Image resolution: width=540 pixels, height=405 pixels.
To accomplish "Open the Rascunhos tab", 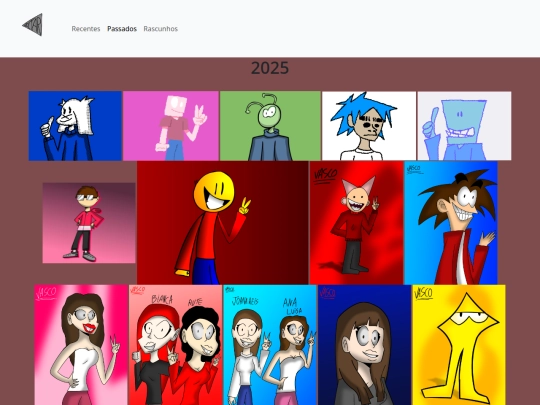I will 160,29.
